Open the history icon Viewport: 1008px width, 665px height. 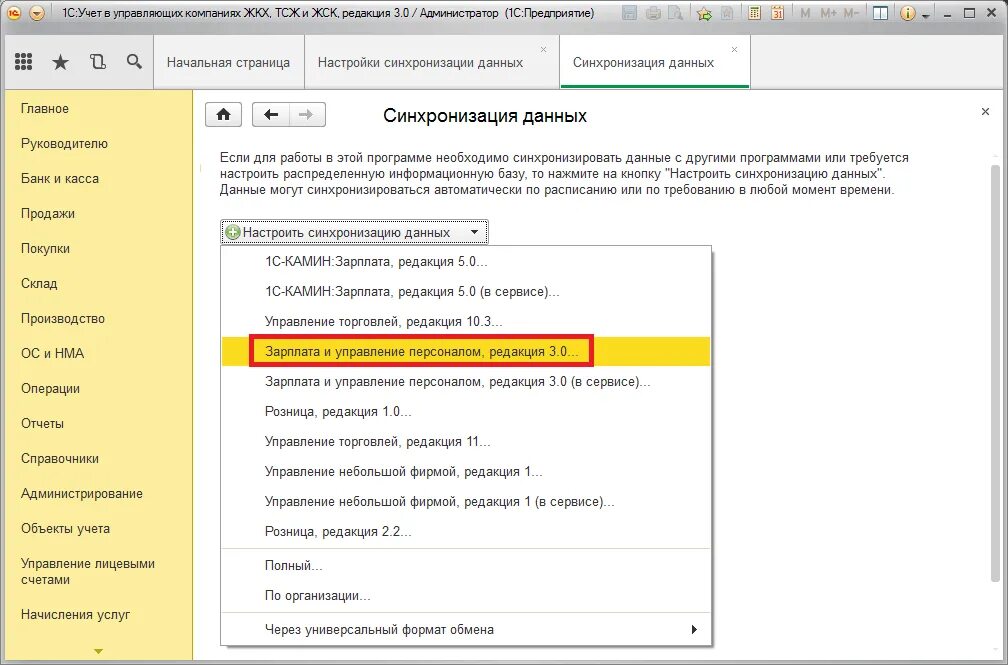98,62
